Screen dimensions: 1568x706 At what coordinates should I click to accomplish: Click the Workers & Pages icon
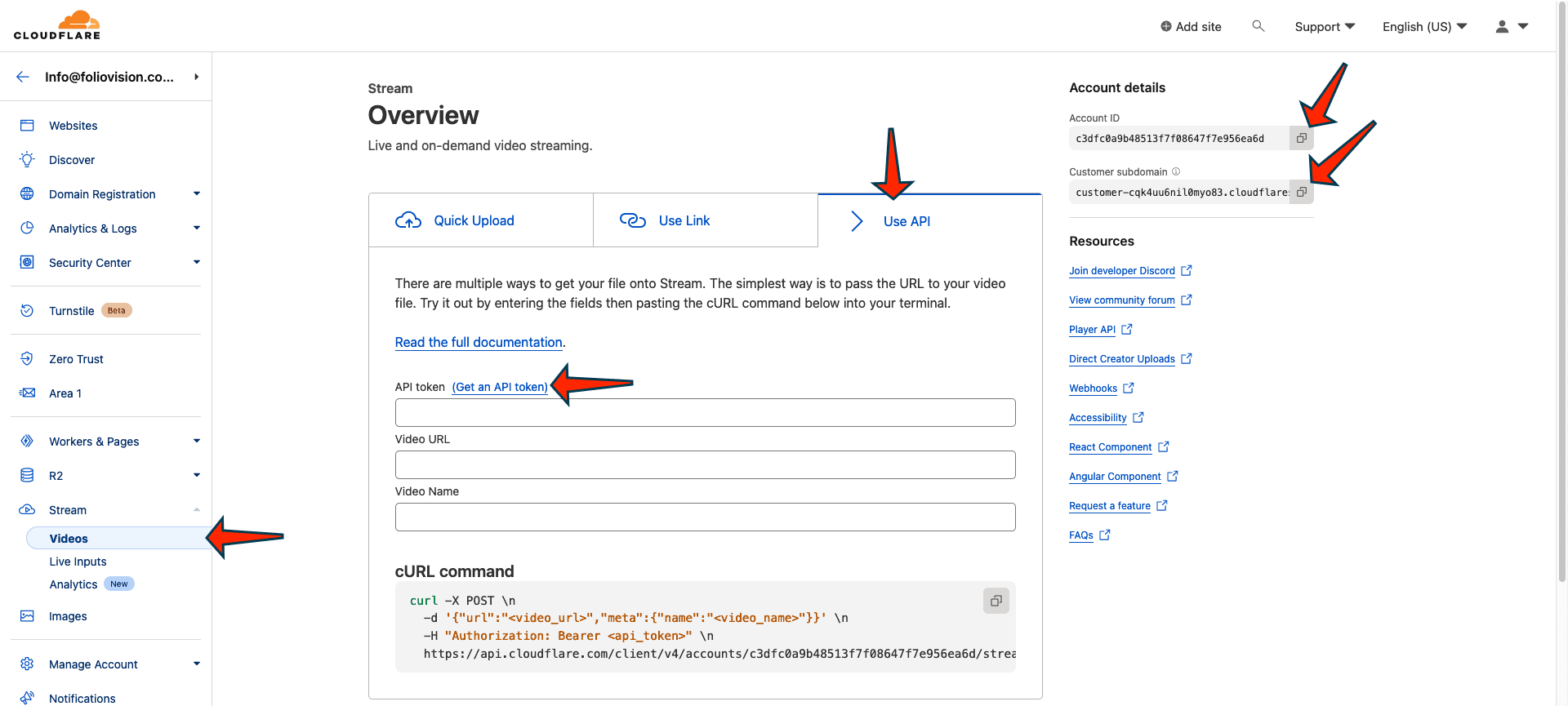tap(27, 442)
